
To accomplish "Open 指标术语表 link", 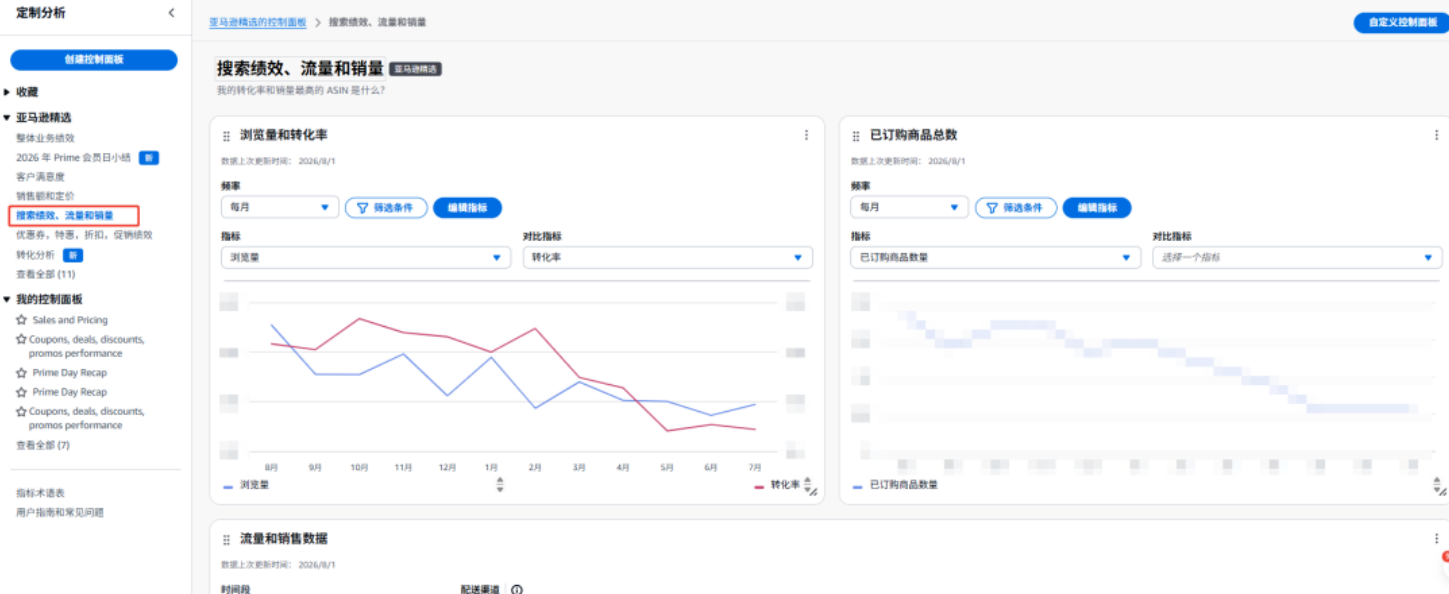I will pyautogui.click(x=40, y=493).
